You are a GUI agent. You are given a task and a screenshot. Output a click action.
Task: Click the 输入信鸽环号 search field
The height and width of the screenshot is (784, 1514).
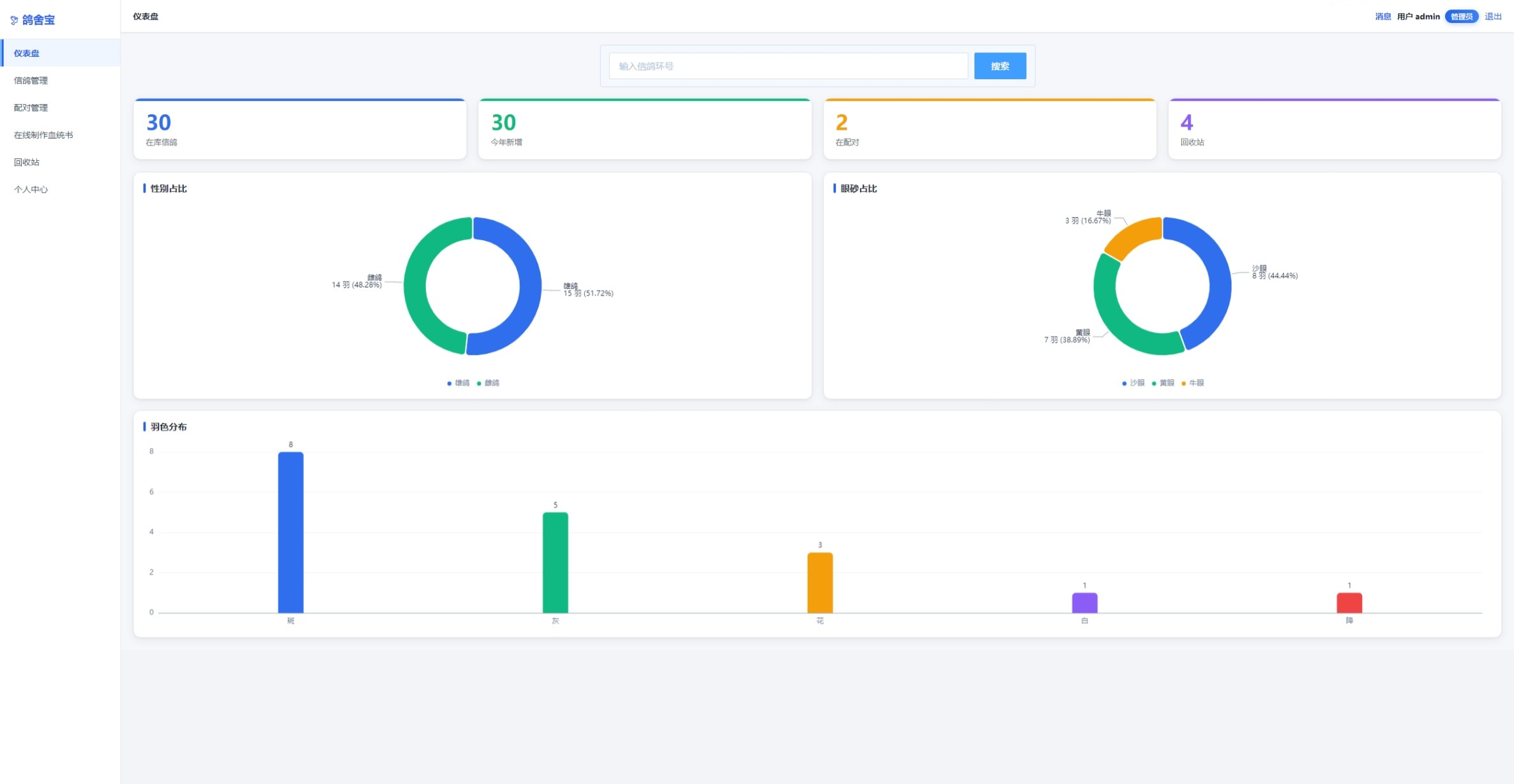[788, 66]
